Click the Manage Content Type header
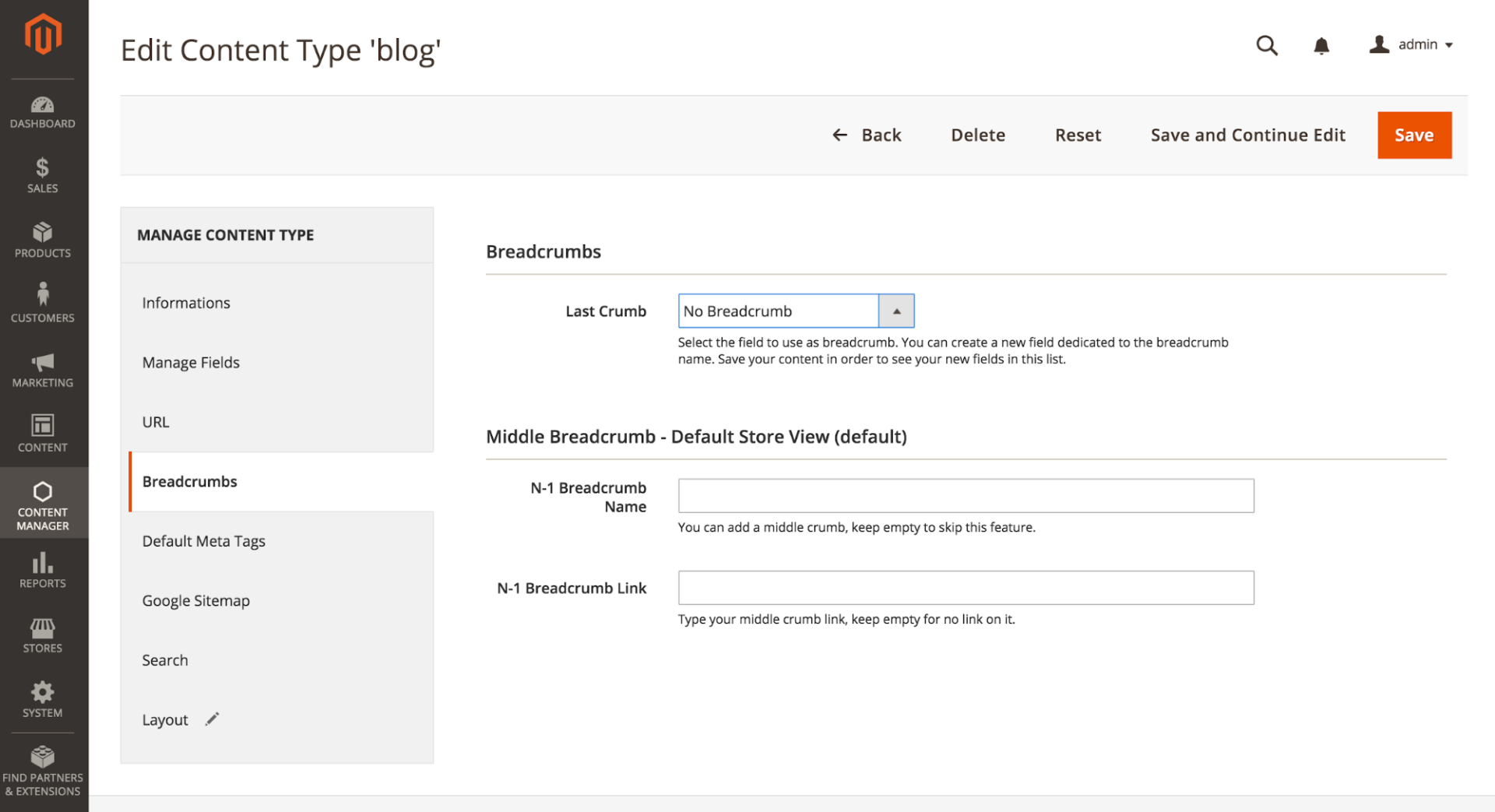 (x=226, y=235)
